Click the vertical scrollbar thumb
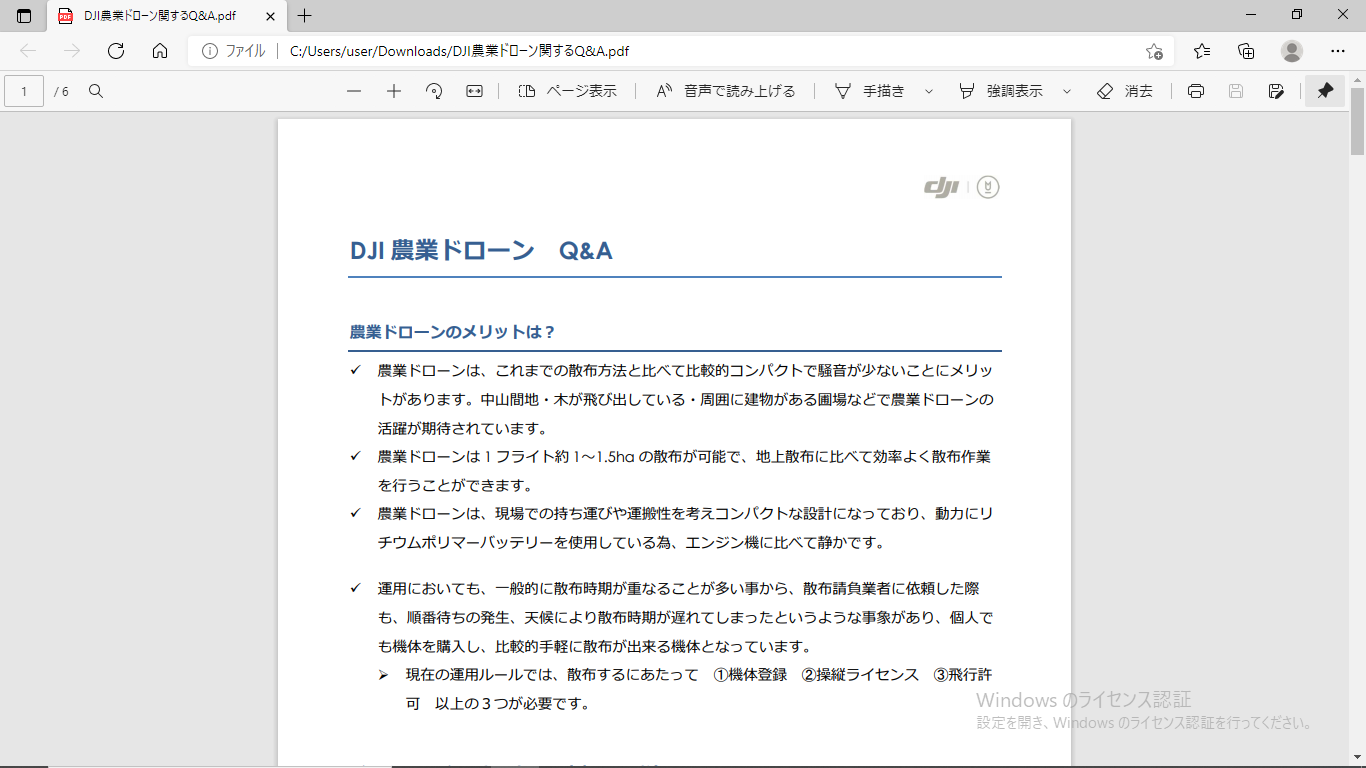The width and height of the screenshot is (1366, 768). click(x=1357, y=121)
